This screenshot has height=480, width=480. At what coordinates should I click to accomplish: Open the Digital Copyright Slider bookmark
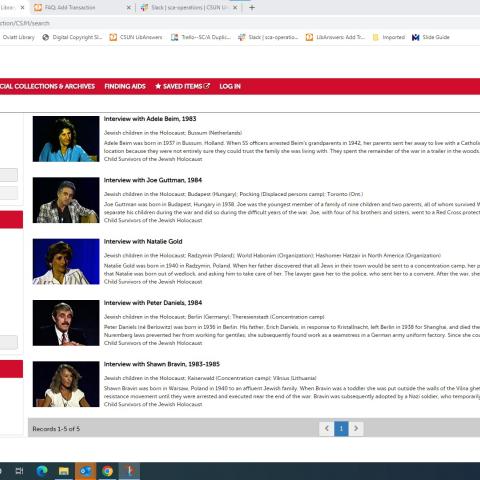click(72, 37)
